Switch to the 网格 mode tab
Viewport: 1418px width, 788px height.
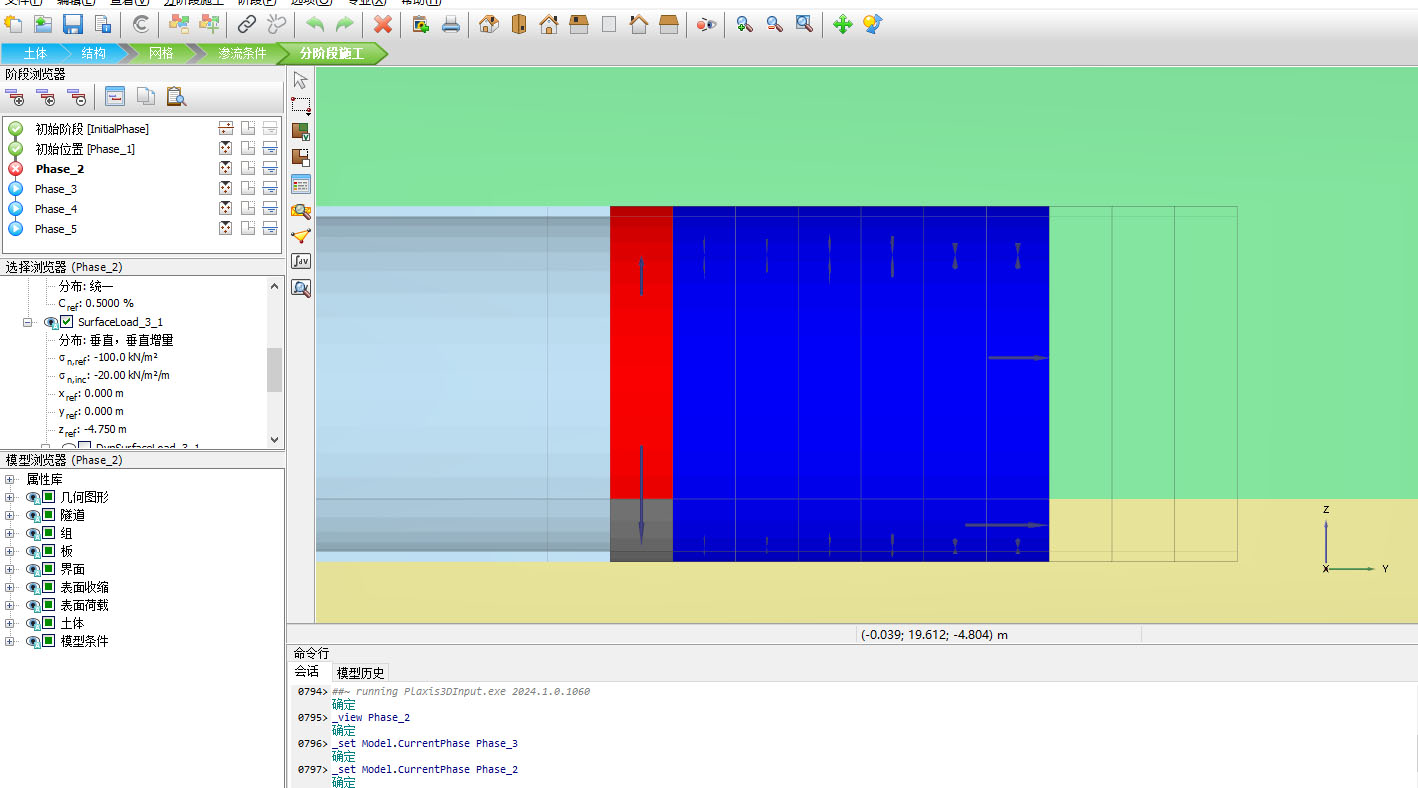point(161,53)
